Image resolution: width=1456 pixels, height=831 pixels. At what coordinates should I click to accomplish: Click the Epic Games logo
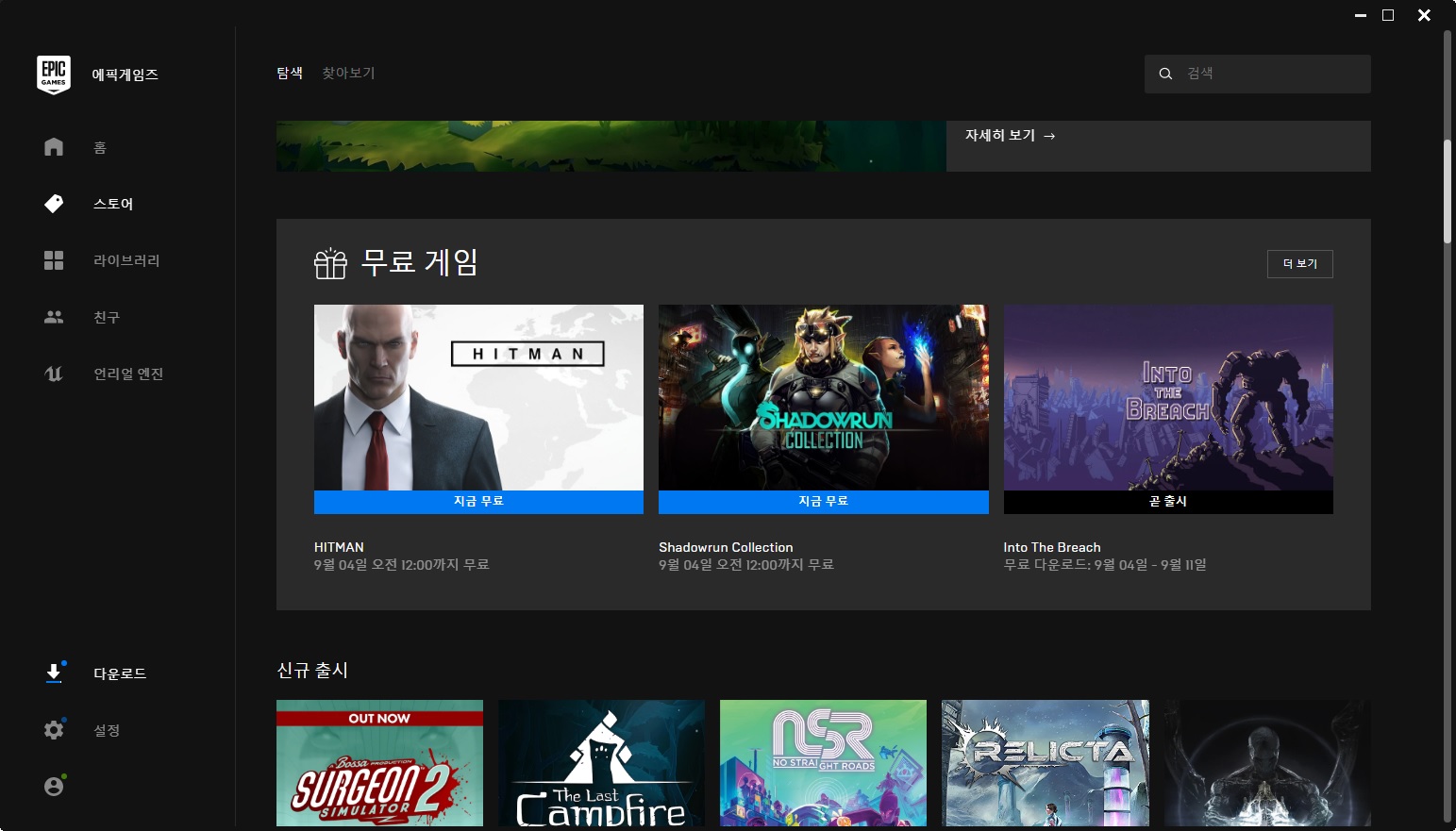pos(54,75)
